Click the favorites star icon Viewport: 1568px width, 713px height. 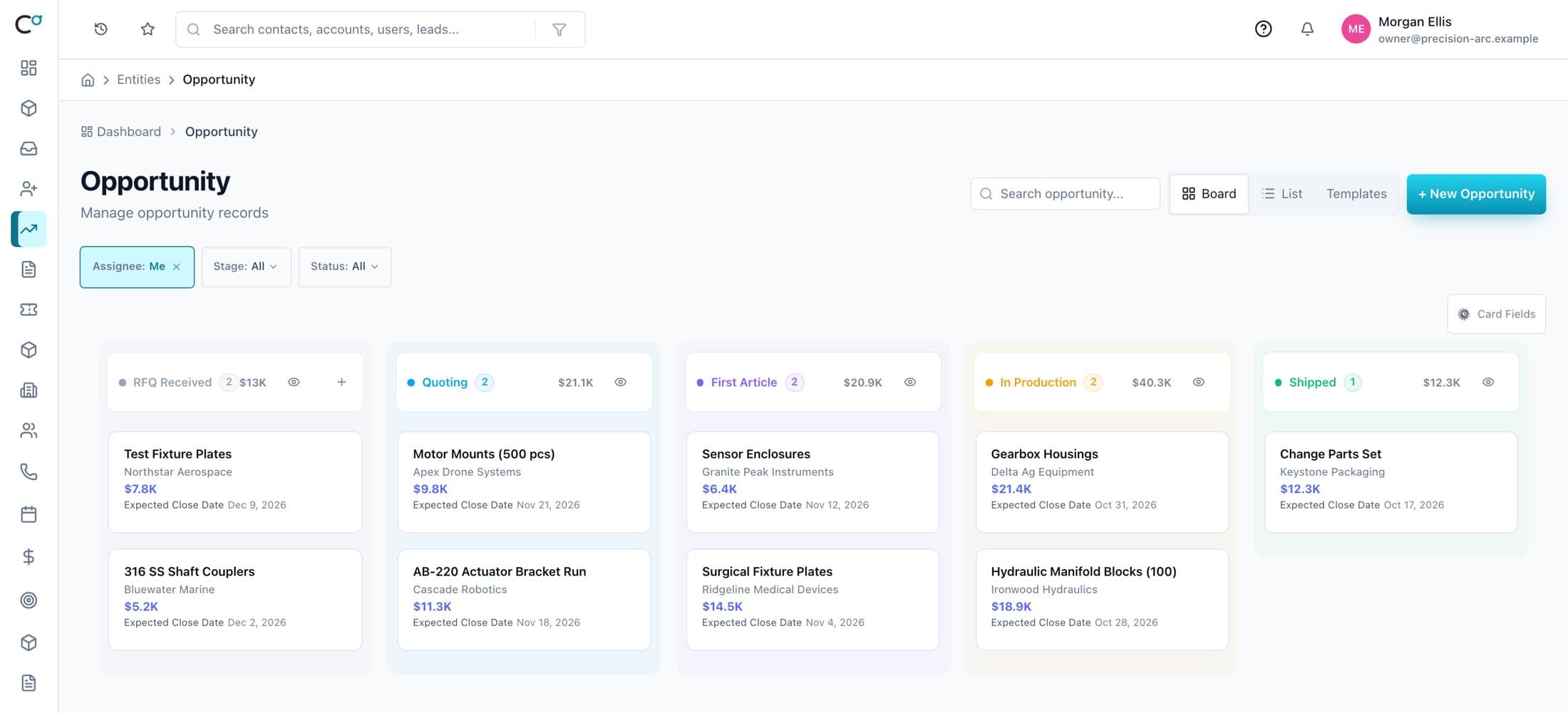[x=148, y=29]
